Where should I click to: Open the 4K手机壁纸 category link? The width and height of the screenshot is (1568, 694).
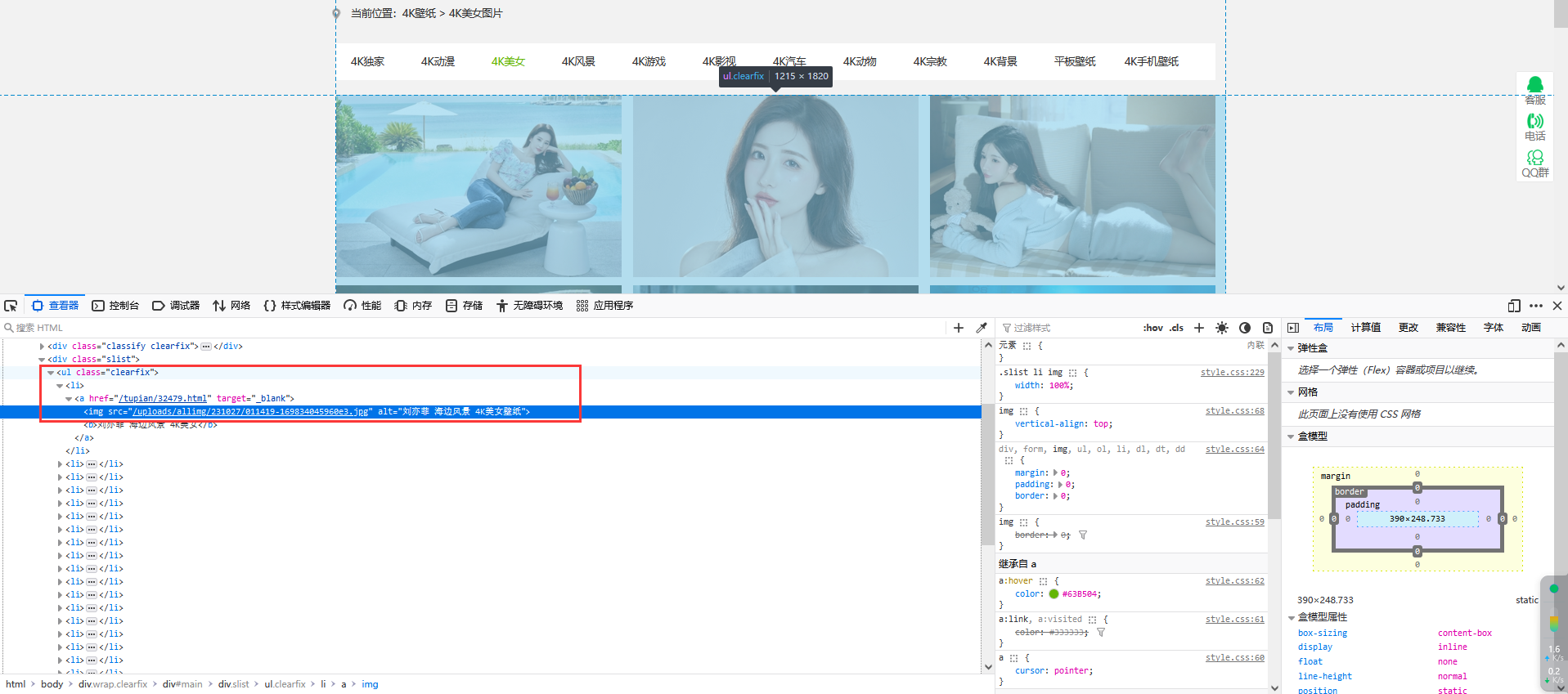point(1151,61)
